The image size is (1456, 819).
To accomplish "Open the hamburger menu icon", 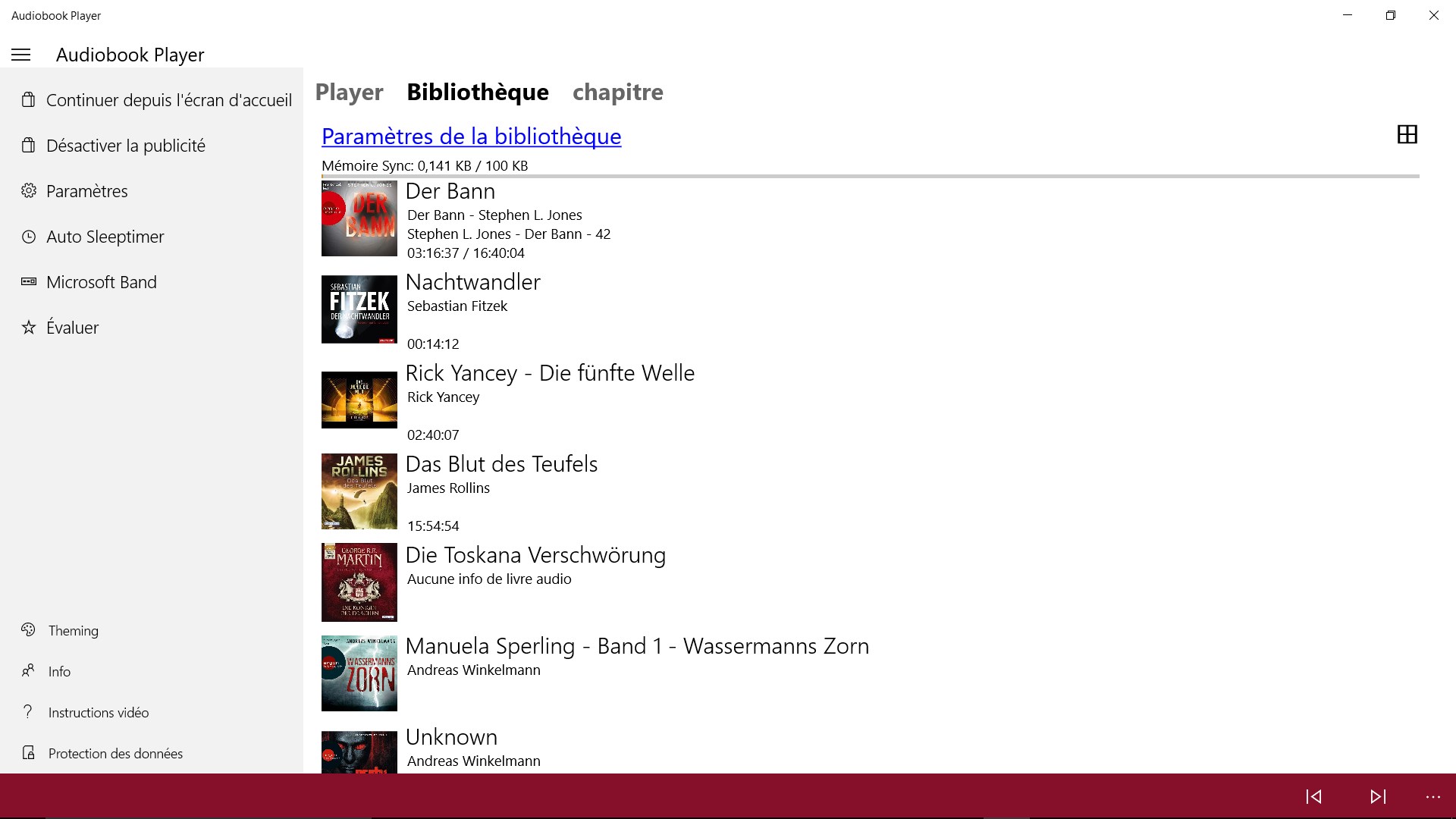I will point(20,55).
